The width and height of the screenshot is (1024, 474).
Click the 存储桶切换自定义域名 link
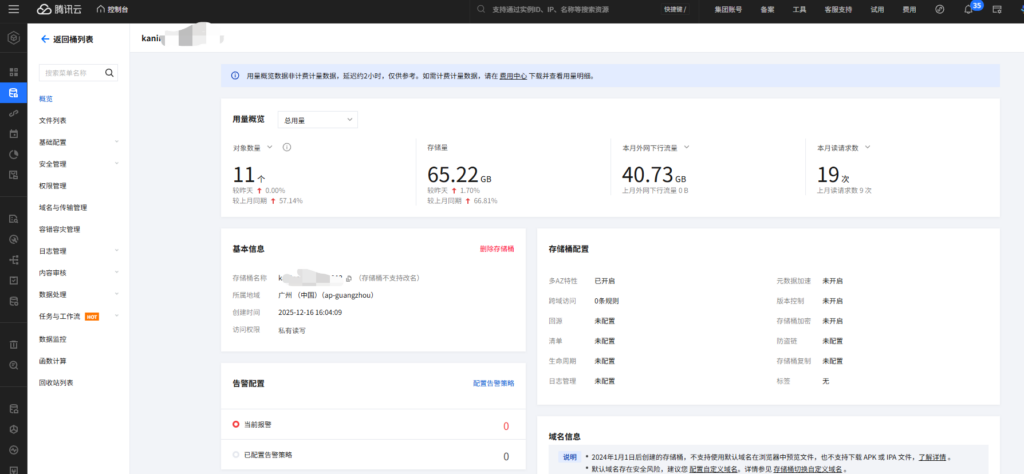808,469
